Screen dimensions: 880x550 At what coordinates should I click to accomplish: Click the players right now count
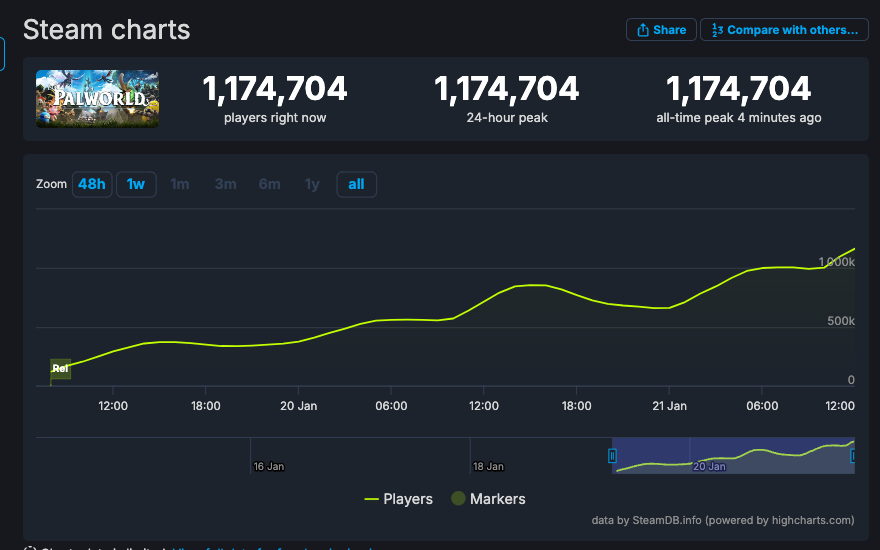tap(274, 89)
